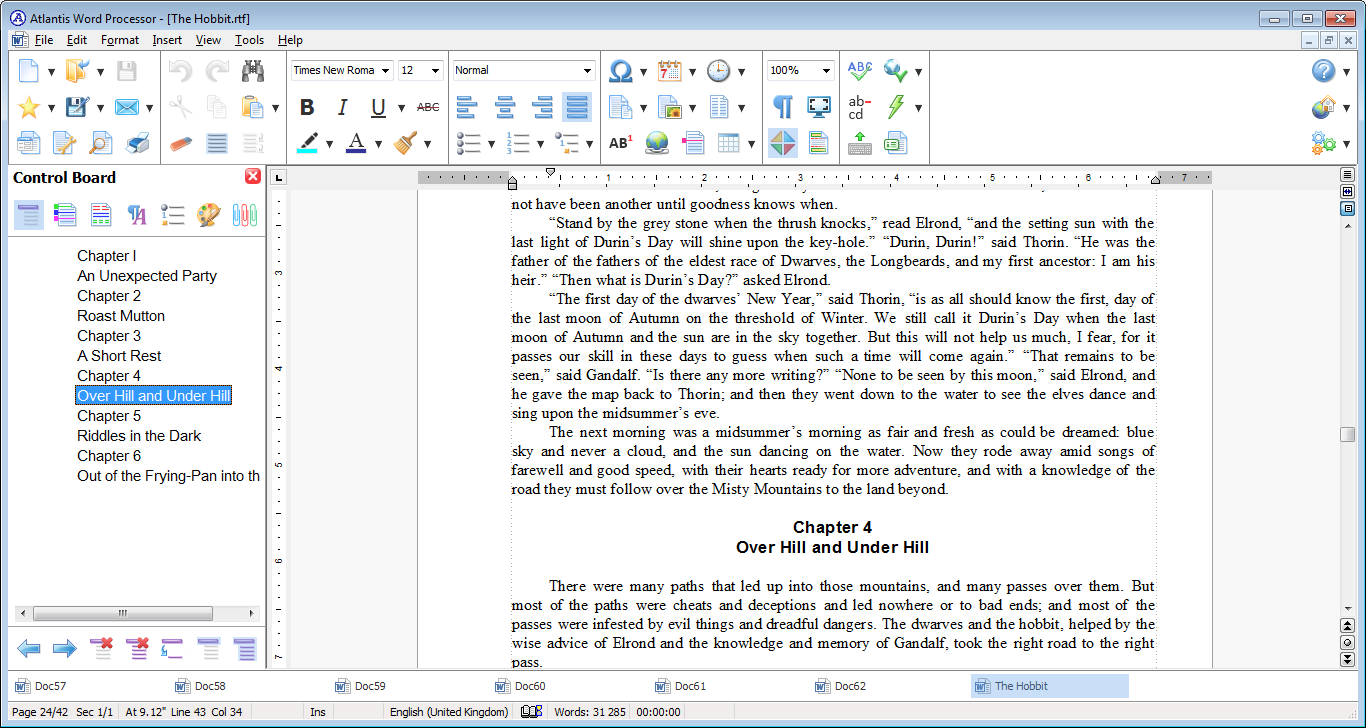Click the clock insert time icon
Image resolution: width=1366 pixels, height=728 pixels.
tap(718, 71)
